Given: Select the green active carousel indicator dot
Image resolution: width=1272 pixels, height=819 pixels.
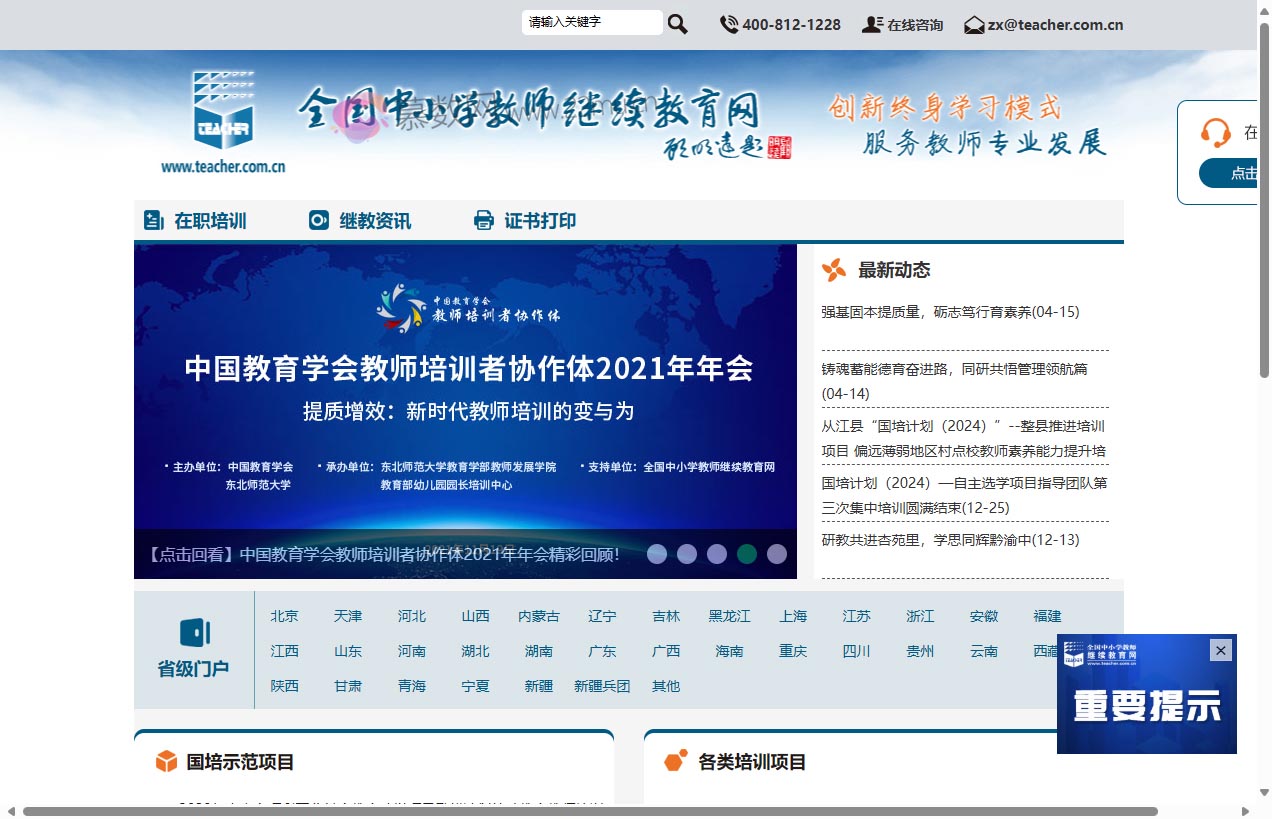Looking at the screenshot, I should tap(747, 553).
